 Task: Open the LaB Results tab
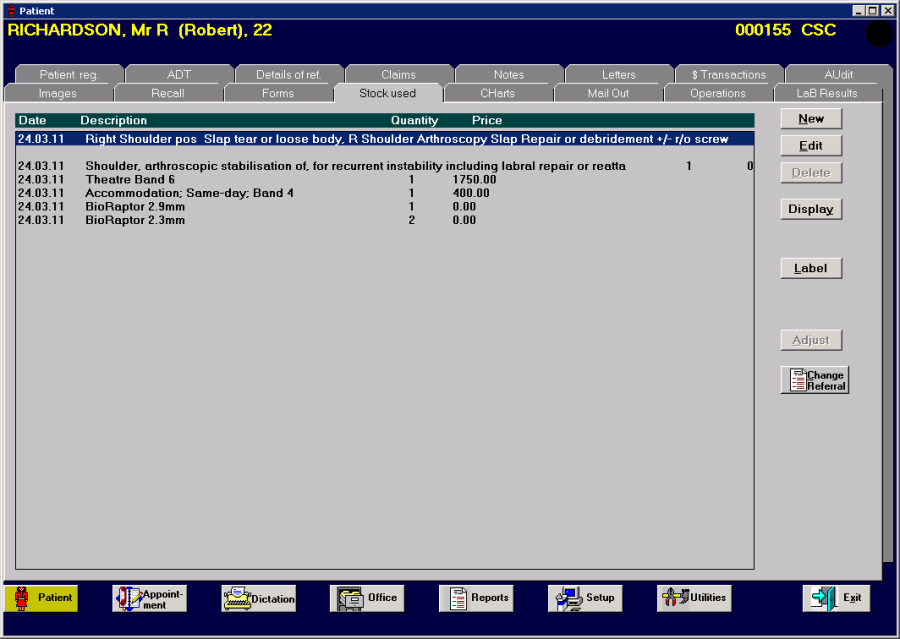(x=827, y=93)
